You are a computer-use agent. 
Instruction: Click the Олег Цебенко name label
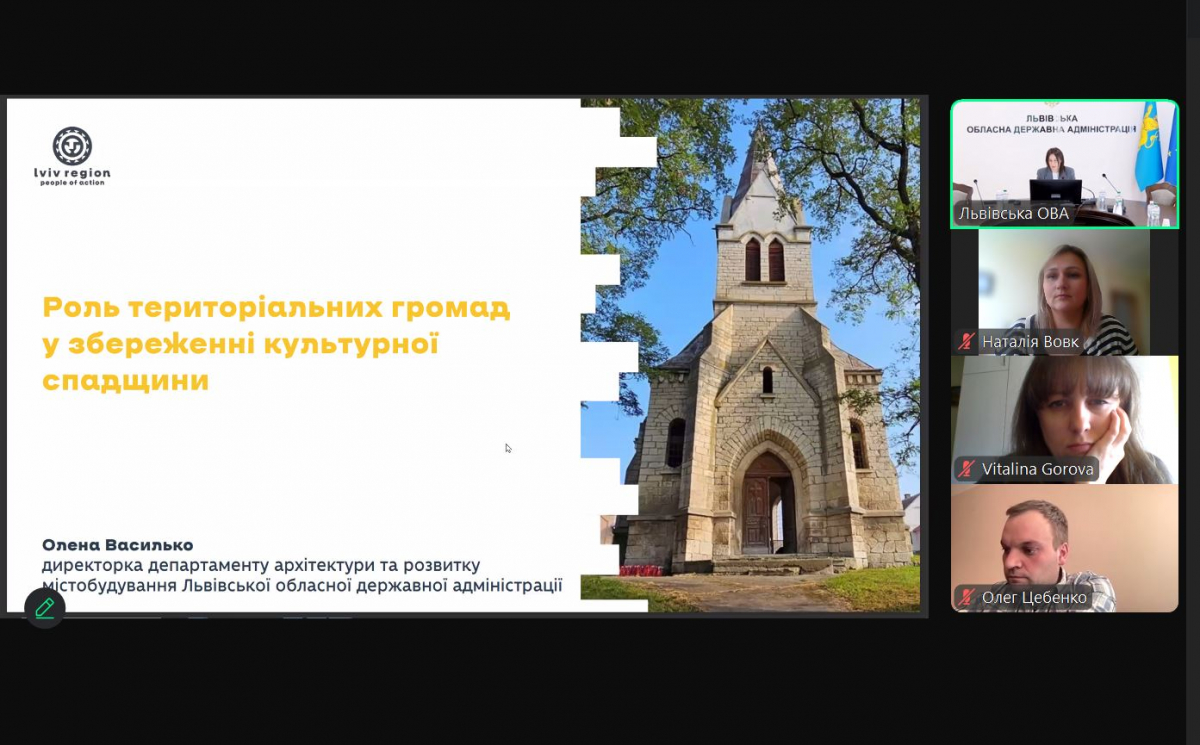[x=1033, y=598]
